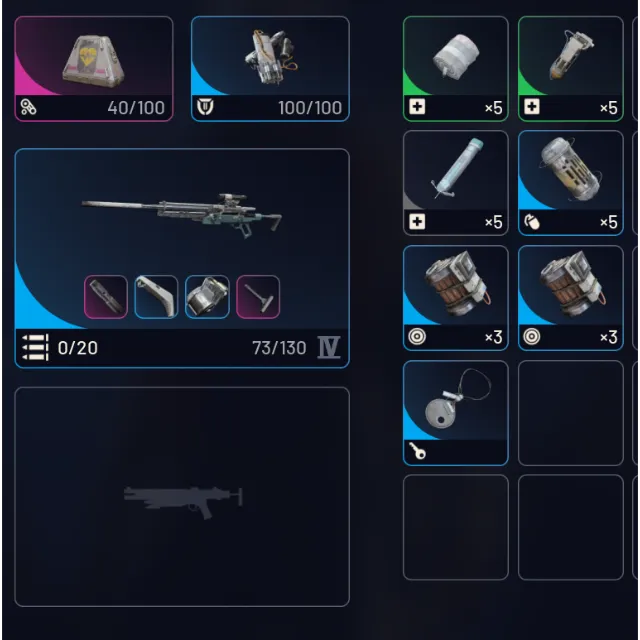
Task: Select the first pink barrel attachment slot
Action: point(106,297)
